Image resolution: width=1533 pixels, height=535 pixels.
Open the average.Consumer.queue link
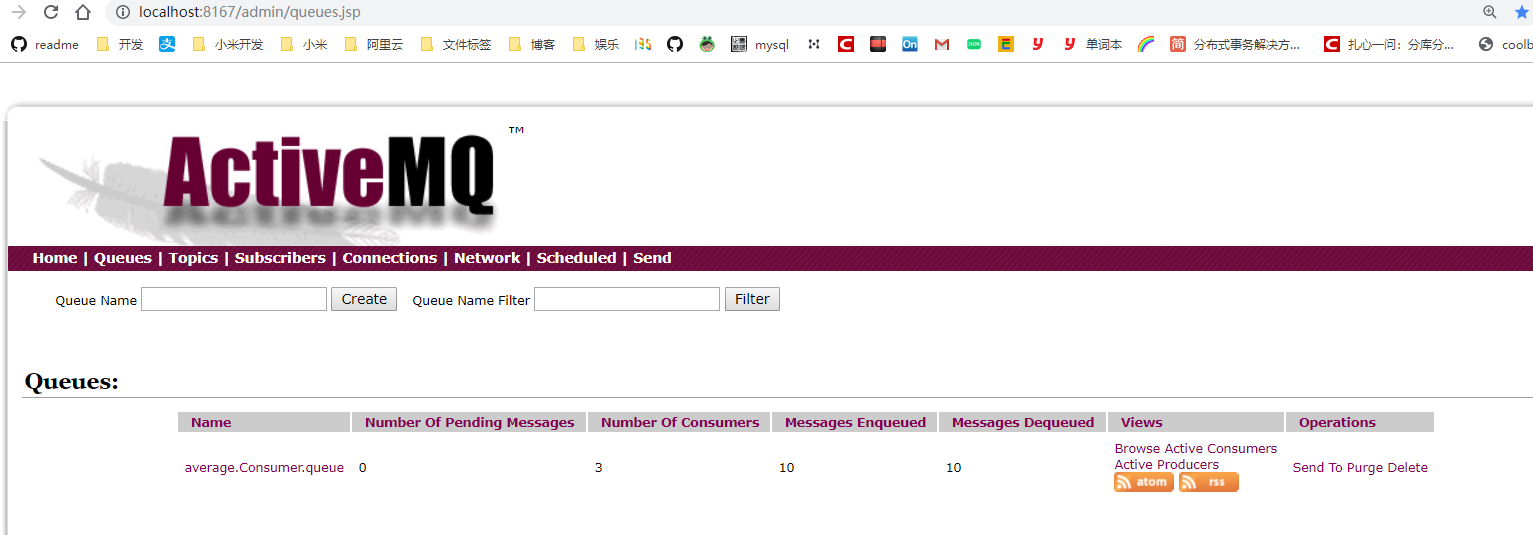(x=264, y=468)
